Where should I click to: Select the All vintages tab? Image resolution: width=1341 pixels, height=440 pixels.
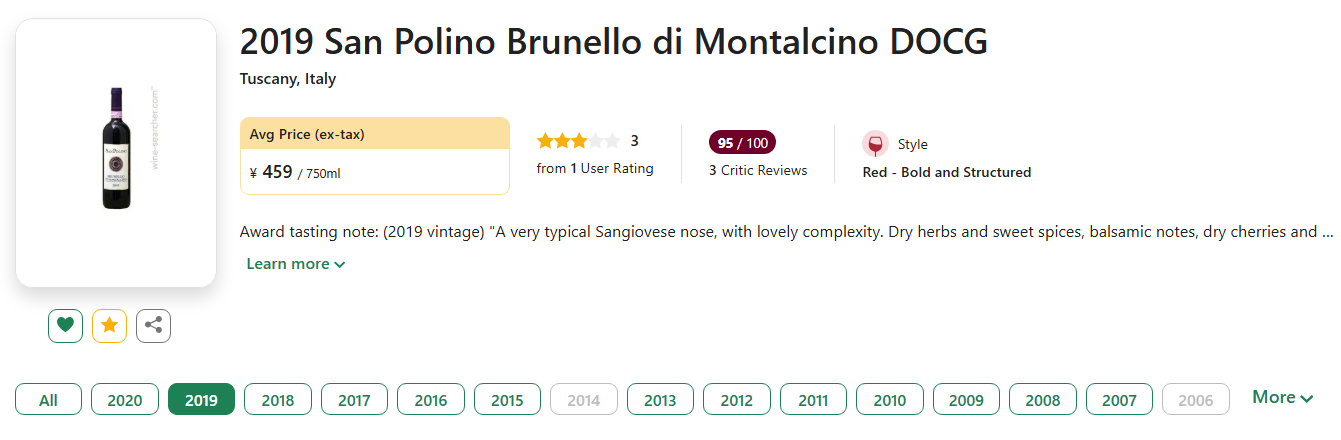[x=48, y=400]
